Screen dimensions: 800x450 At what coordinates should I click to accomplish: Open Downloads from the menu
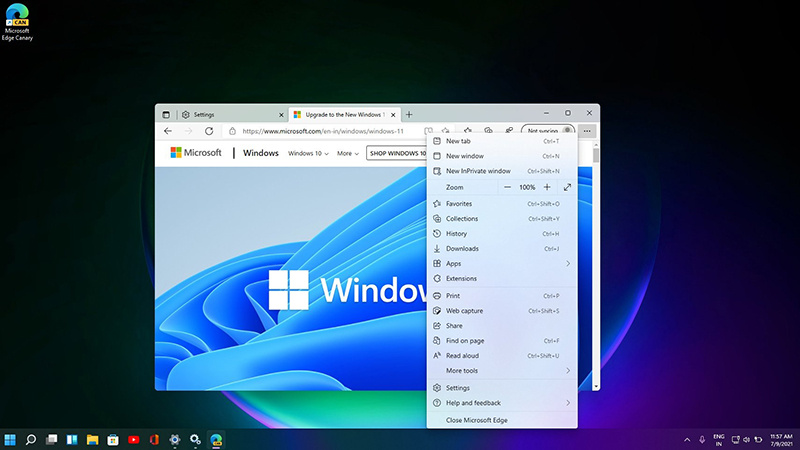point(502,248)
